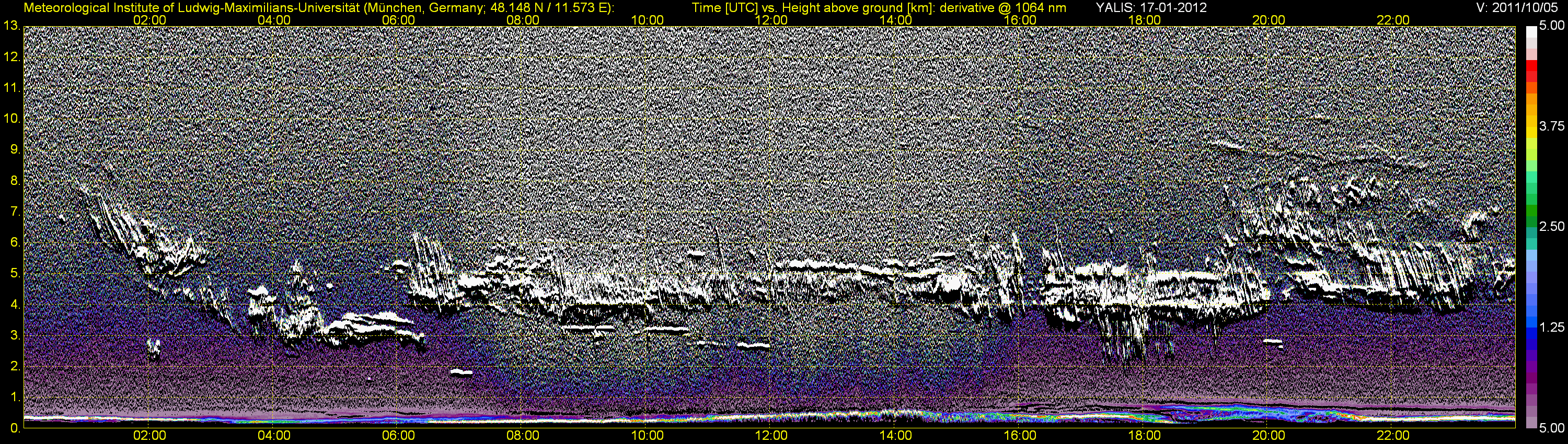1568x444 pixels.
Task: Click the color scale value '2.50'
Action: [1552, 226]
